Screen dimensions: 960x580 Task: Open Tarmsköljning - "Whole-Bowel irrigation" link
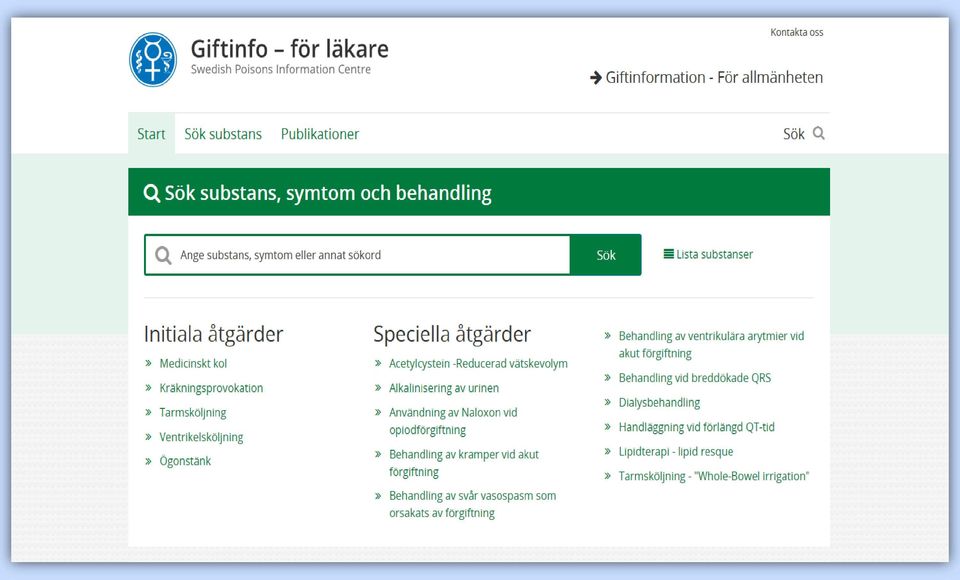(713, 476)
